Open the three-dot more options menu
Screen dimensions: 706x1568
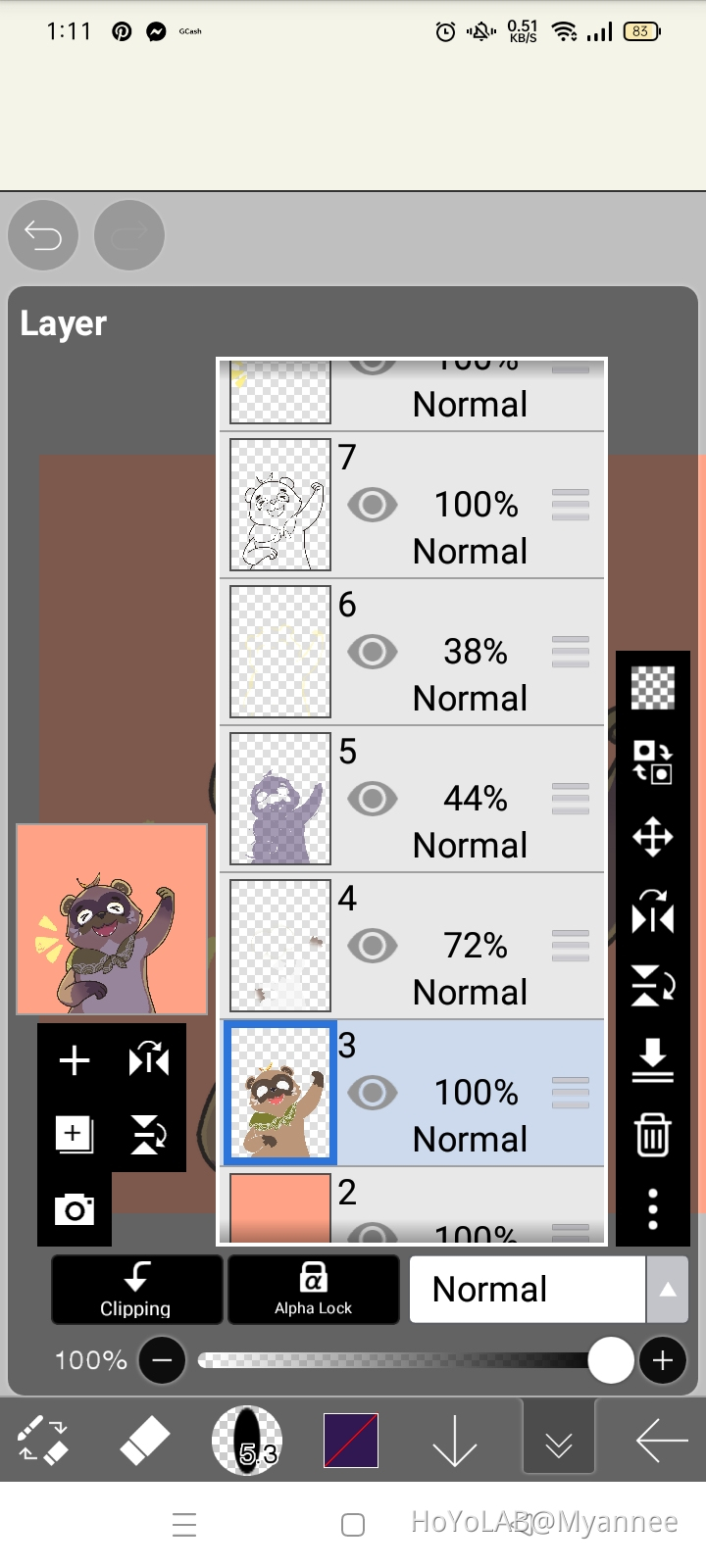click(x=652, y=1210)
